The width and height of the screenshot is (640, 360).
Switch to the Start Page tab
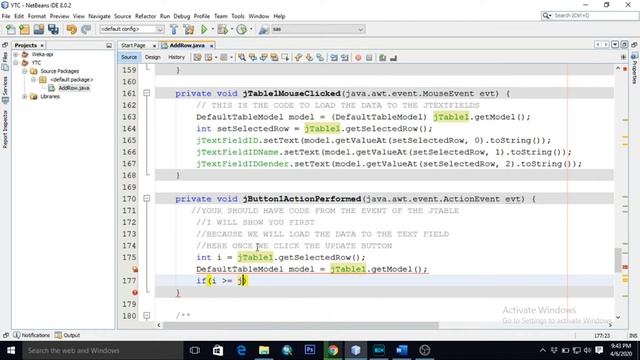pyautogui.click(x=133, y=45)
